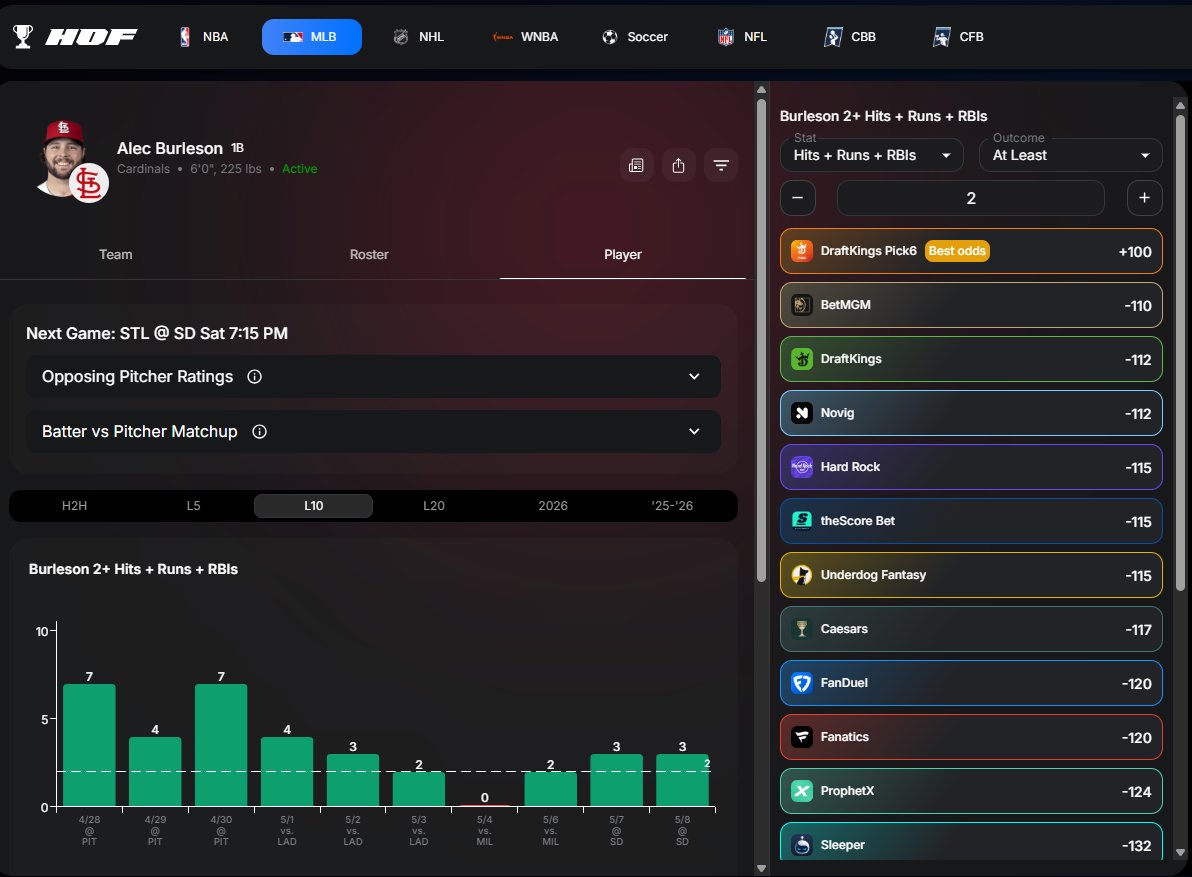
Task: Click the 5/8 @ SD bar in chart
Action: (683, 780)
